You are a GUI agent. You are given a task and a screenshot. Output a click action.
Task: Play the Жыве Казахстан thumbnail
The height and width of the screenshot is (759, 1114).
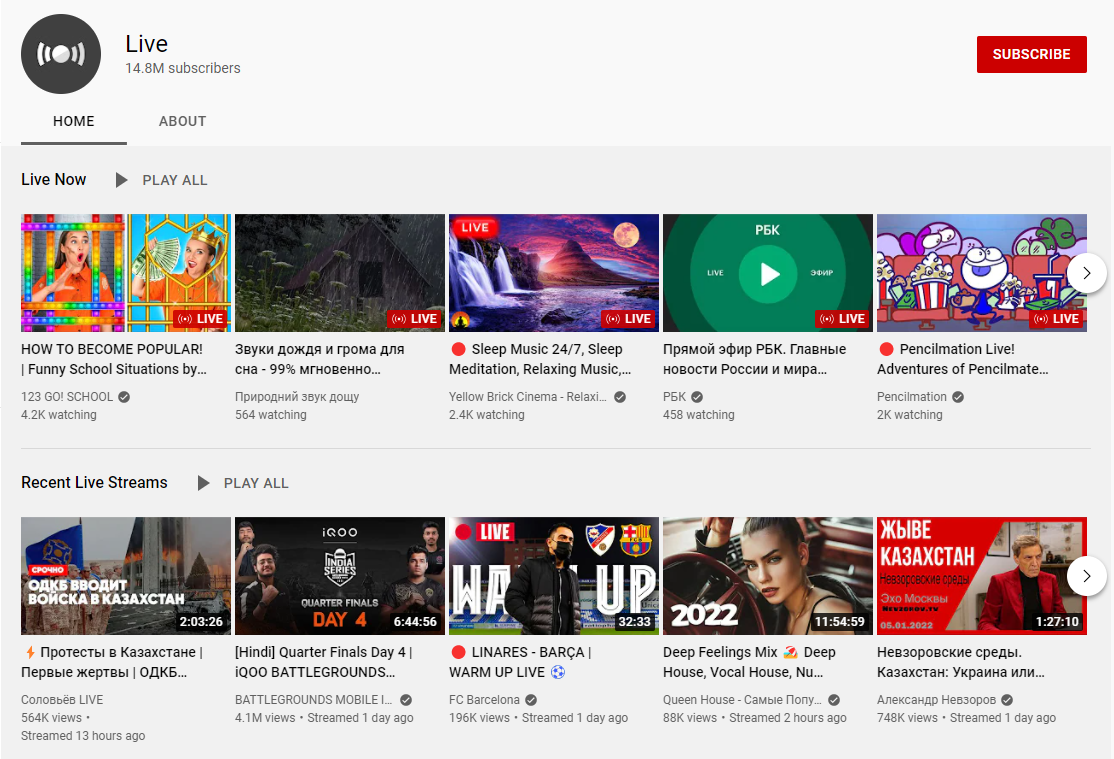click(x=982, y=576)
